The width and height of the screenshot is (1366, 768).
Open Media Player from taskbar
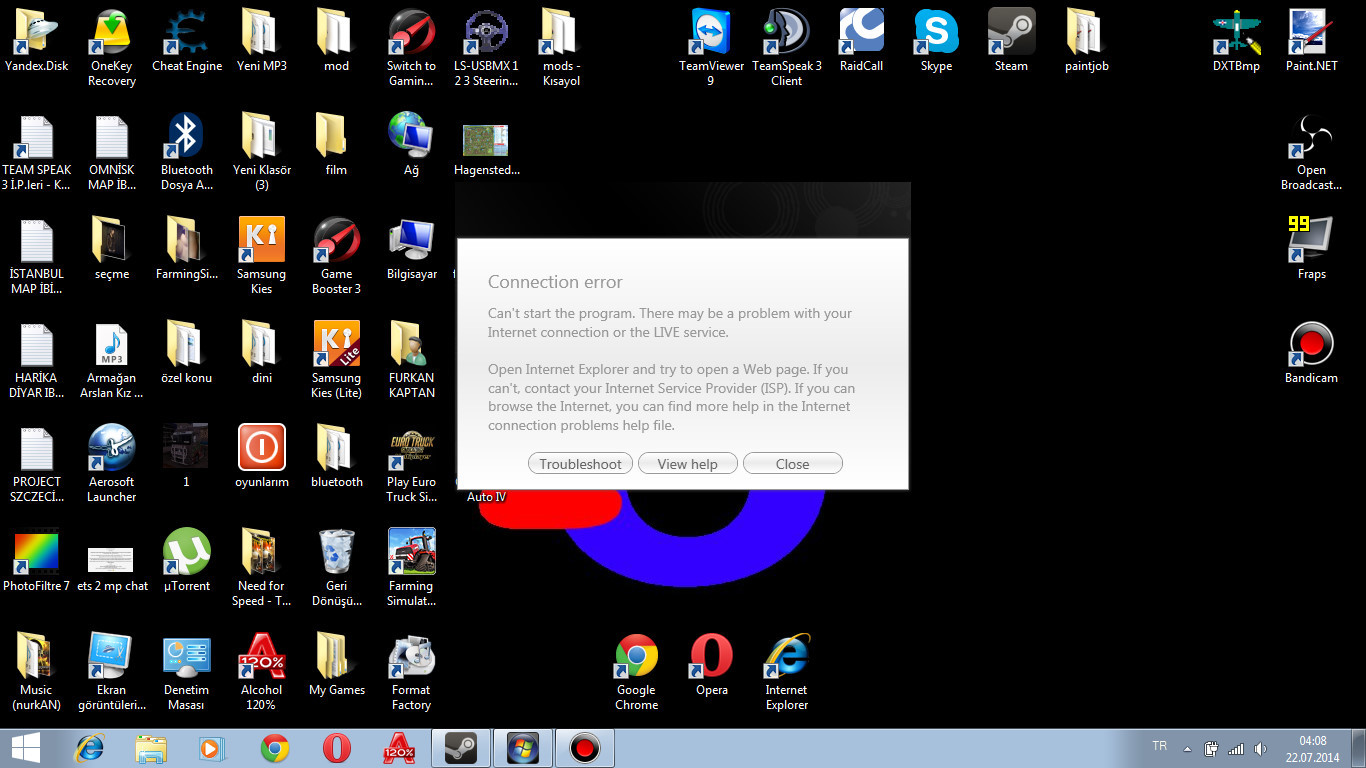tap(213, 748)
